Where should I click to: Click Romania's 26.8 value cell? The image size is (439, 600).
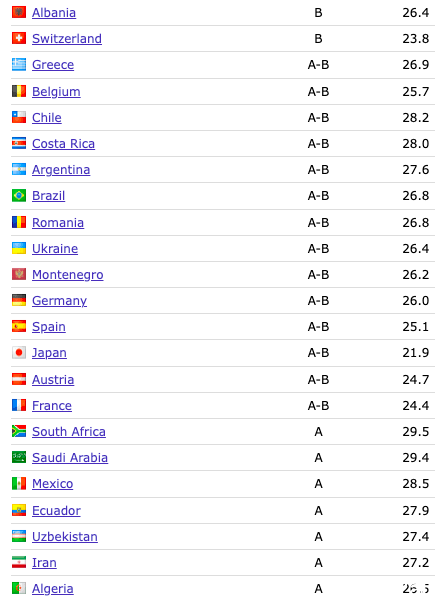415,222
